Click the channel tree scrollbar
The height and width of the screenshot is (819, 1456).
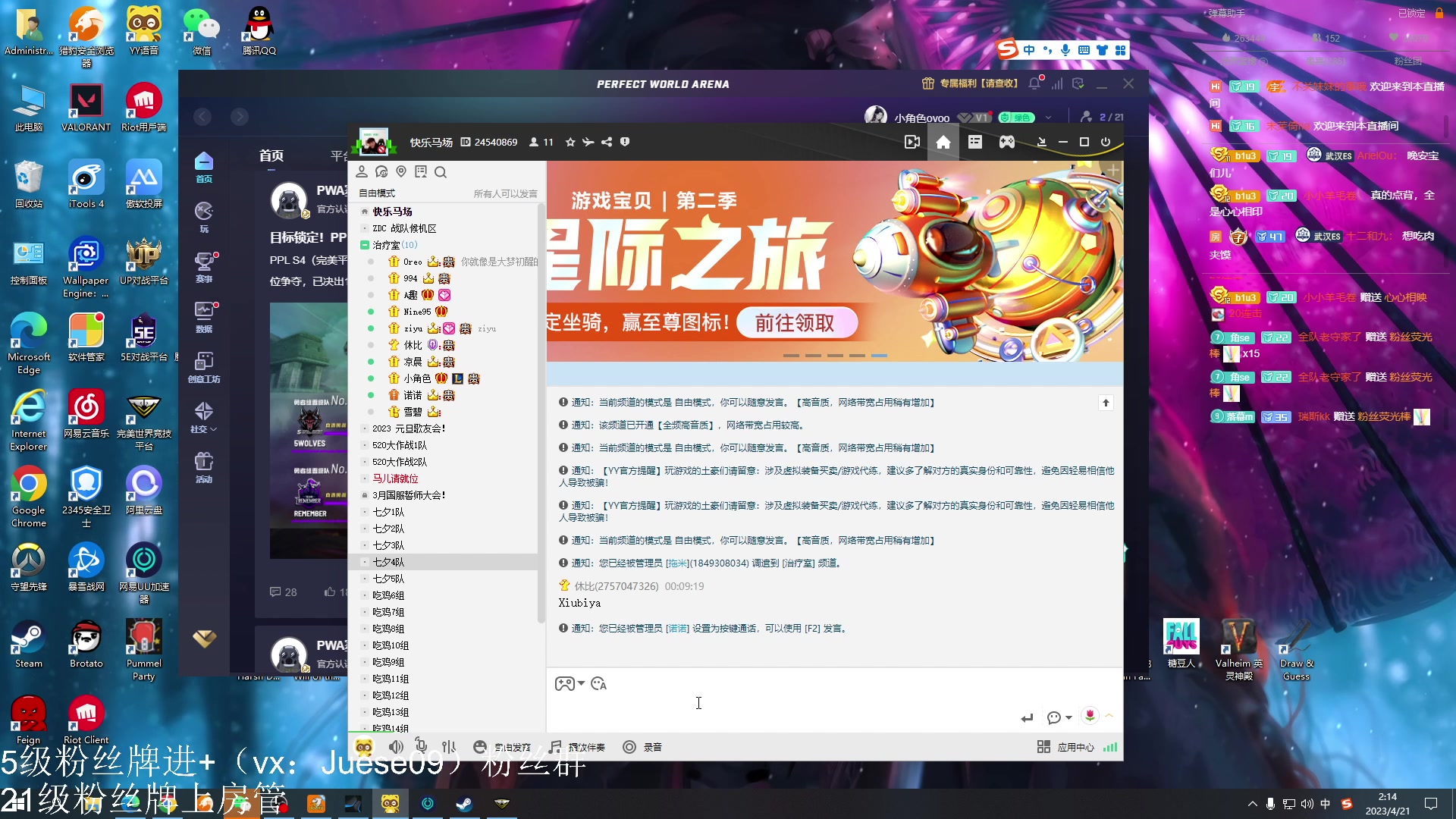[x=541, y=413]
